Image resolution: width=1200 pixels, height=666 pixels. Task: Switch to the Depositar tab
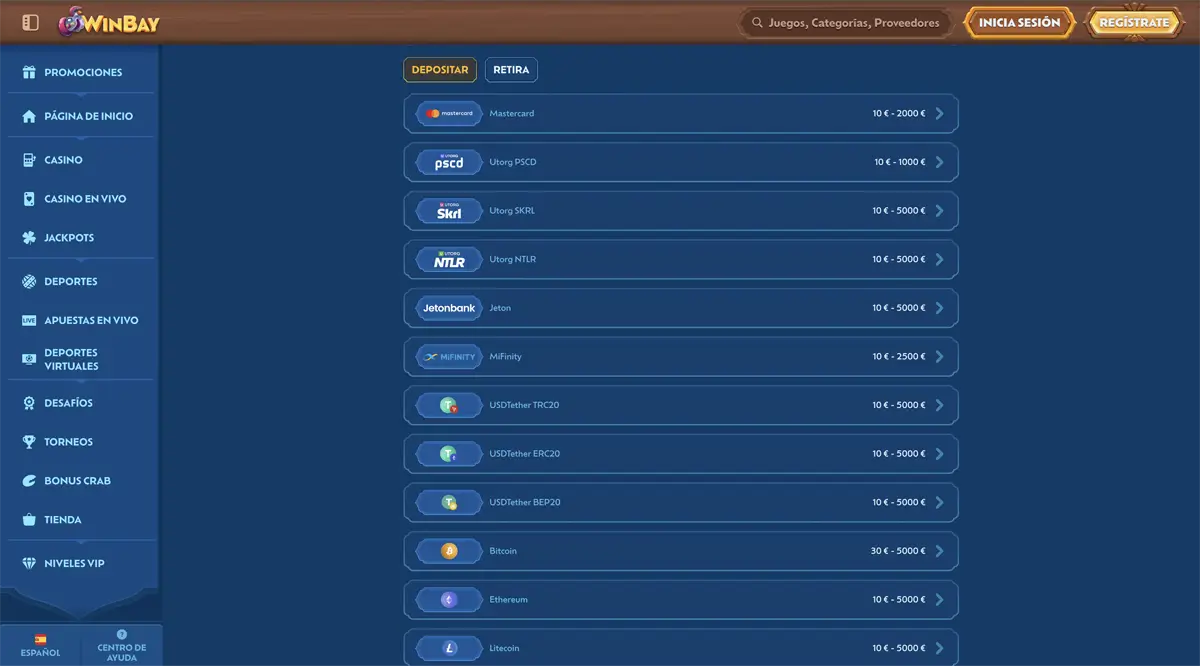[440, 70]
